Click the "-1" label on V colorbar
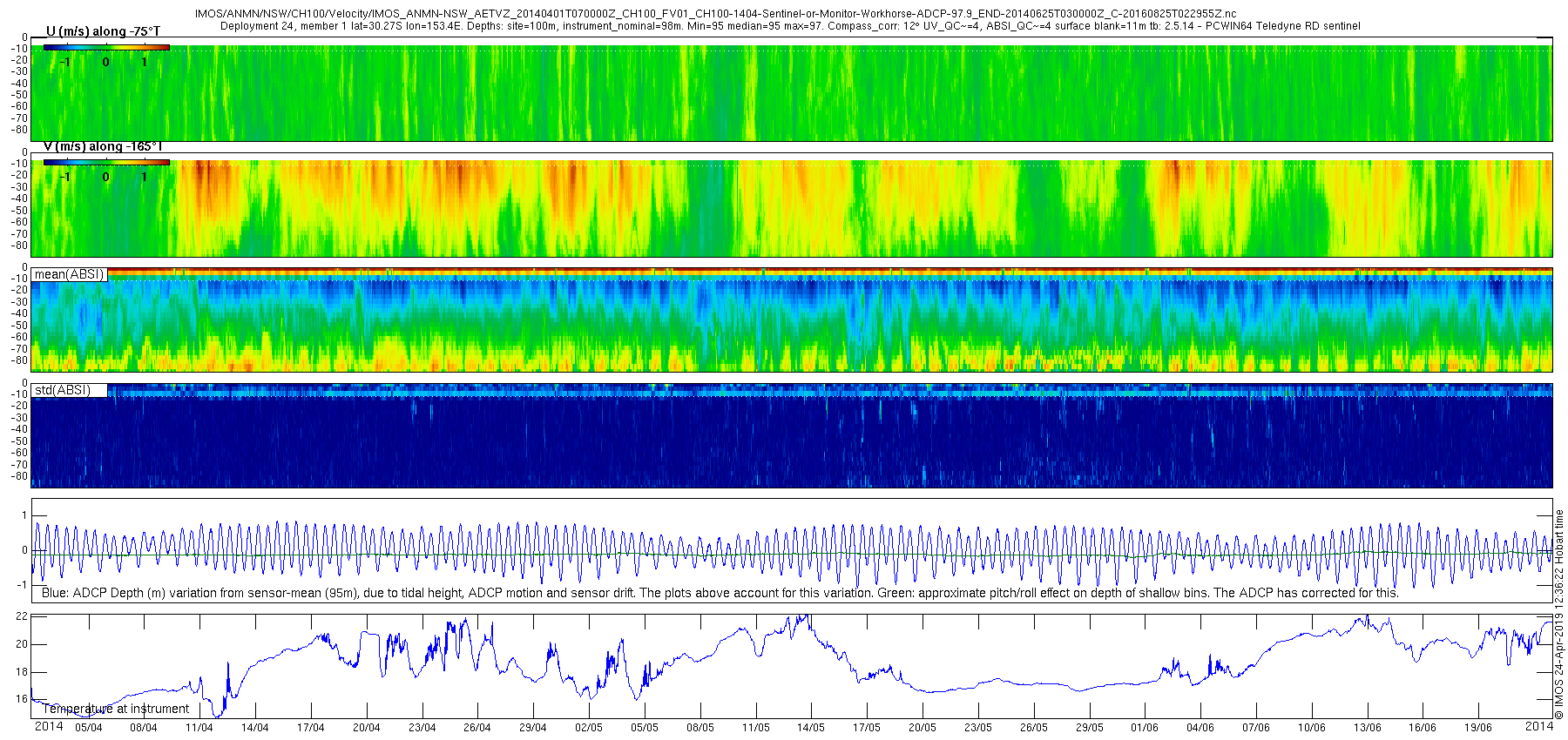The width and height of the screenshot is (1568, 740). pos(66,177)
